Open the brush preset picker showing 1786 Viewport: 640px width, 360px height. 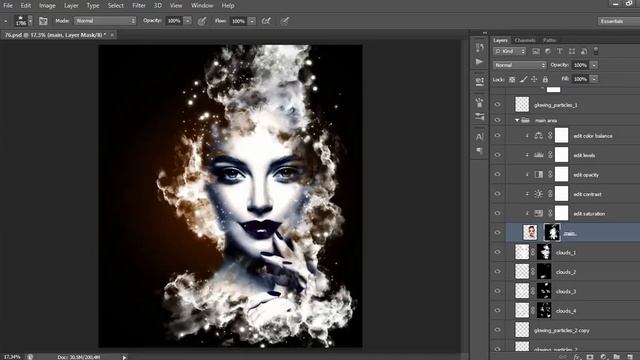(x=24, y=21)
